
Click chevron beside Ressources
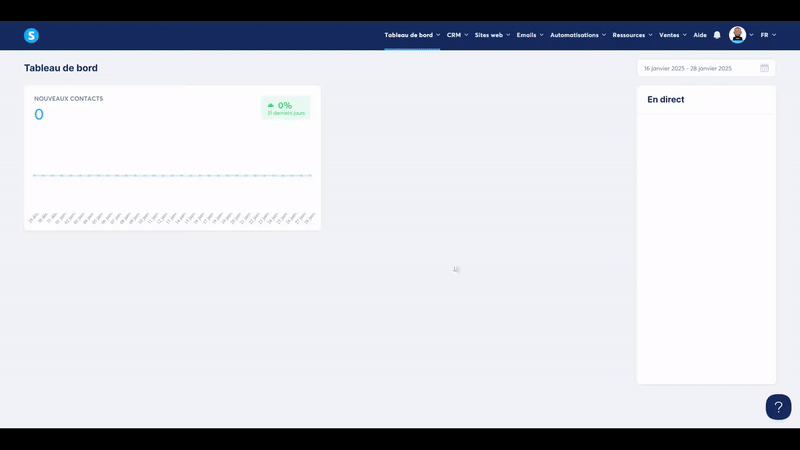[x=650, y=35]
